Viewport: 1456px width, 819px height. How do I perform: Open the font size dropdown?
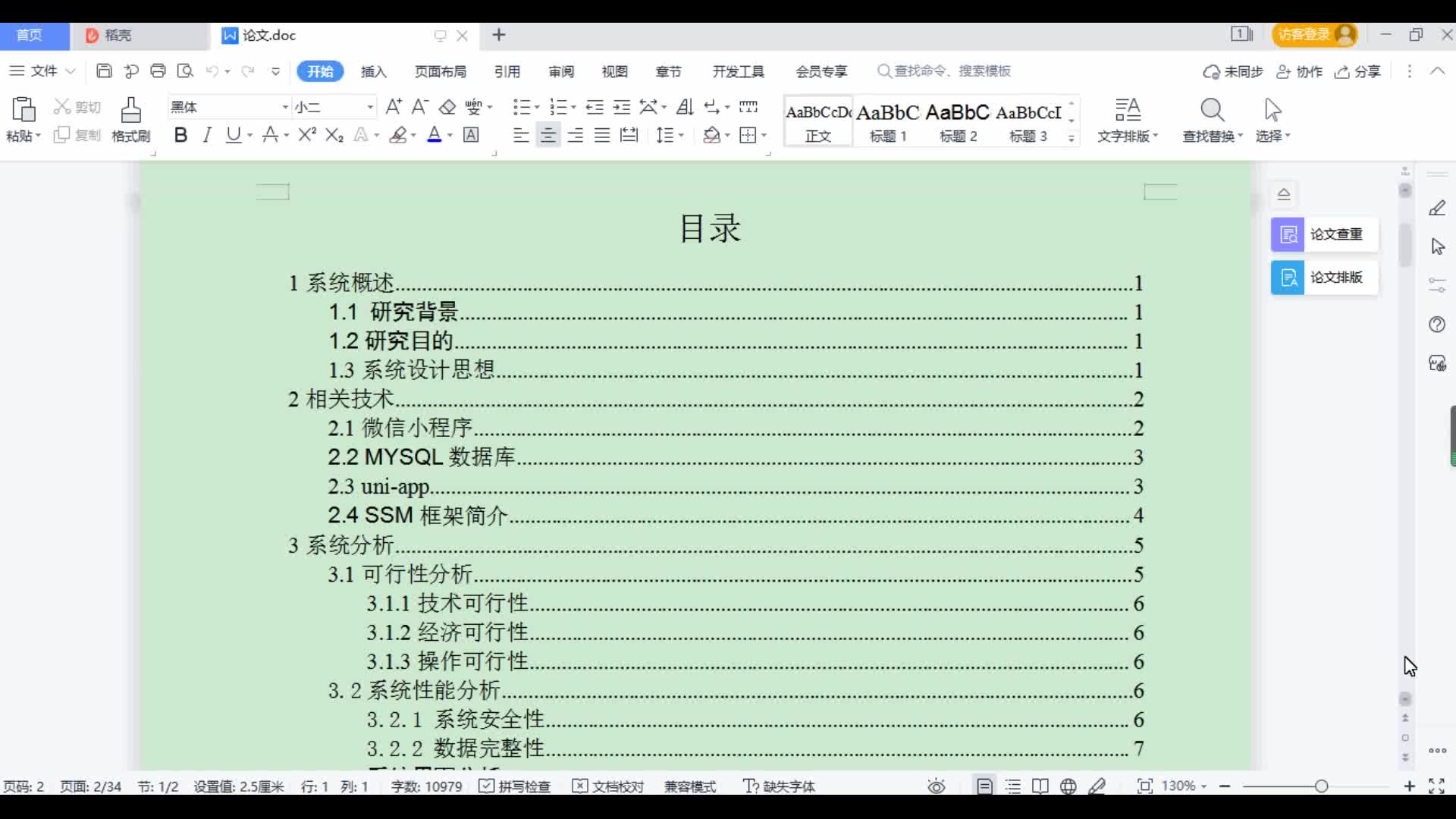coord(370,107)
